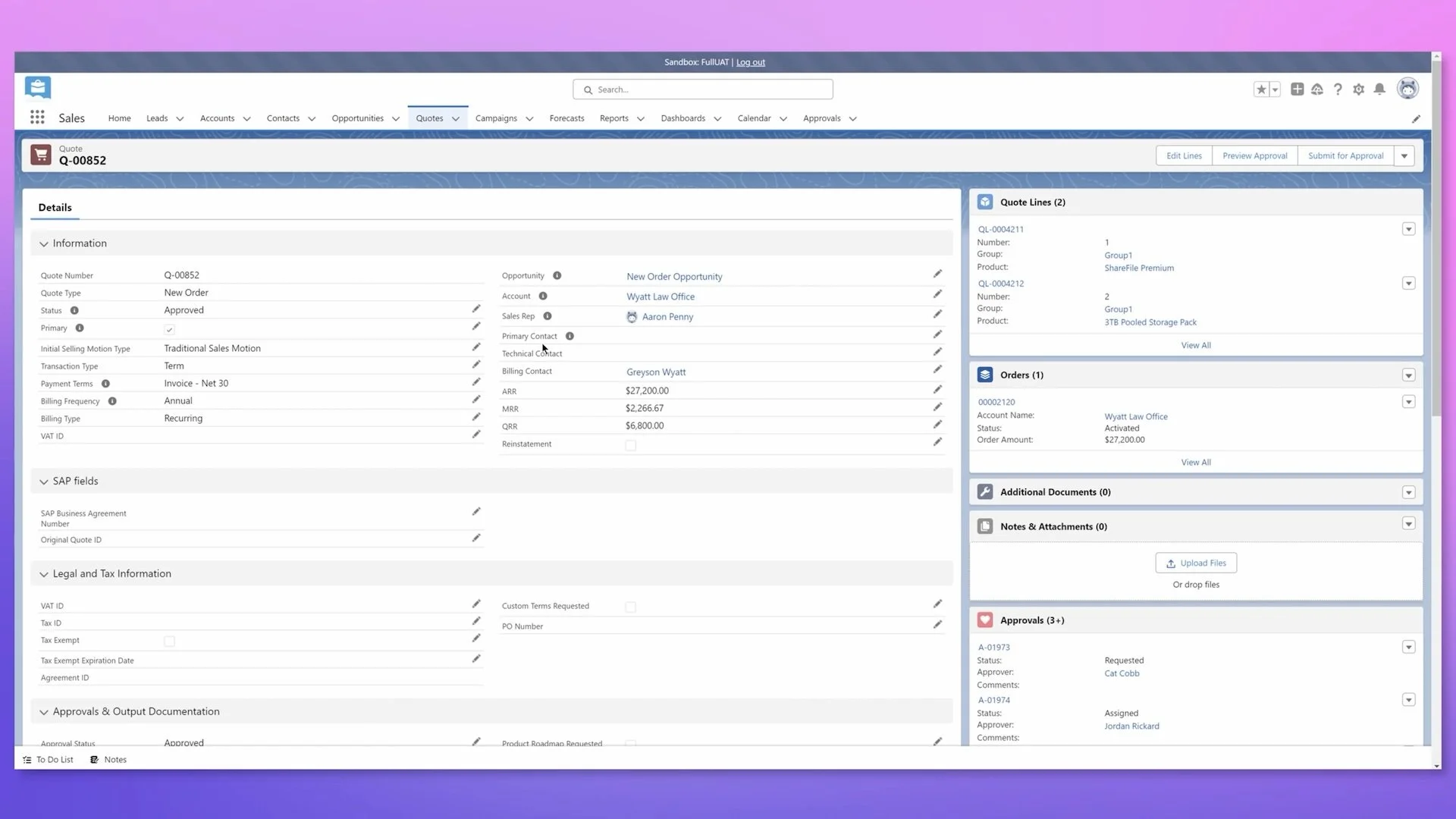Edit navigation bar pencil icon

(x=1416, y=119)
